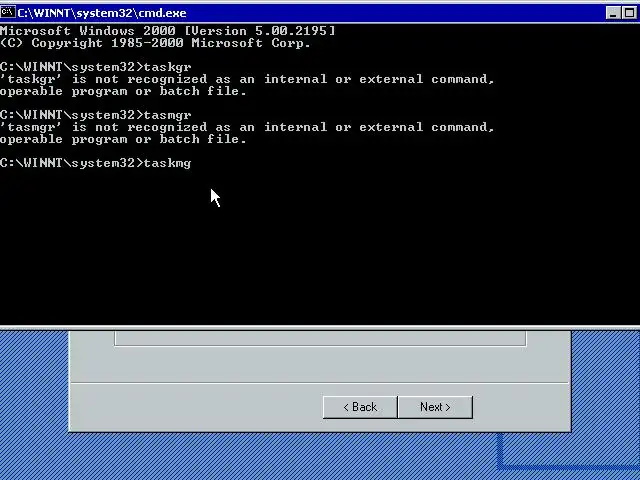This screenshot has width=640, height=480.
Task: Maximize the cmd.exe window
Action: tap(630, 13)
